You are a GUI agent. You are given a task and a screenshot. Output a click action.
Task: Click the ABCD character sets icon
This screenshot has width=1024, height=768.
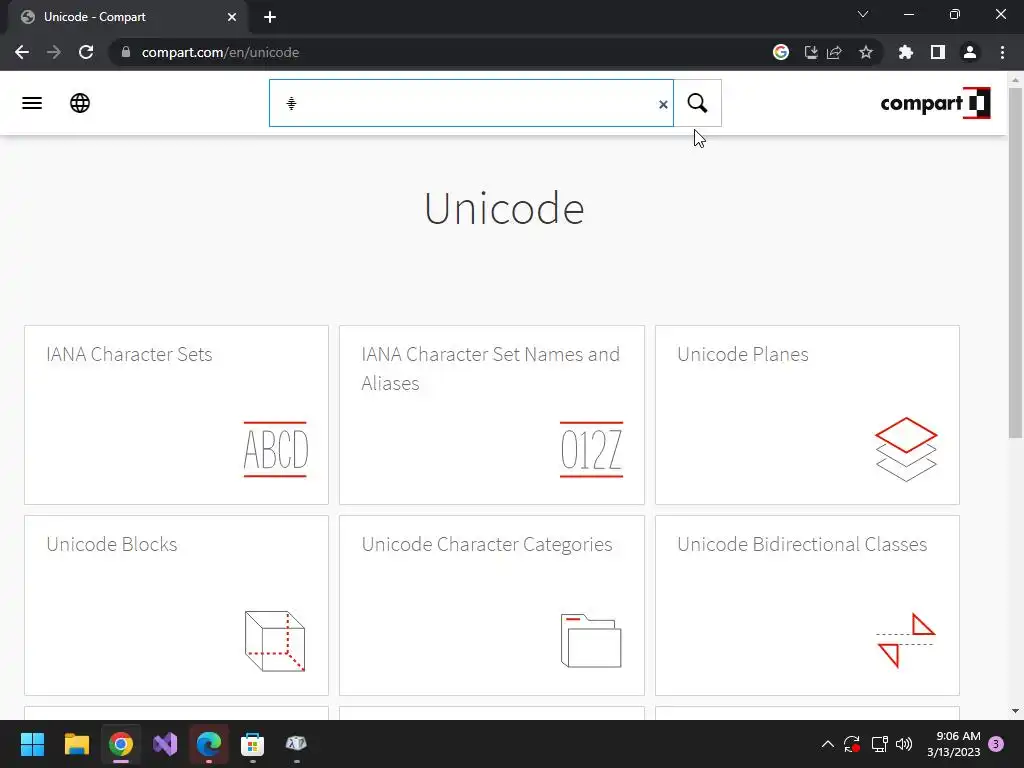coord(275,449)
